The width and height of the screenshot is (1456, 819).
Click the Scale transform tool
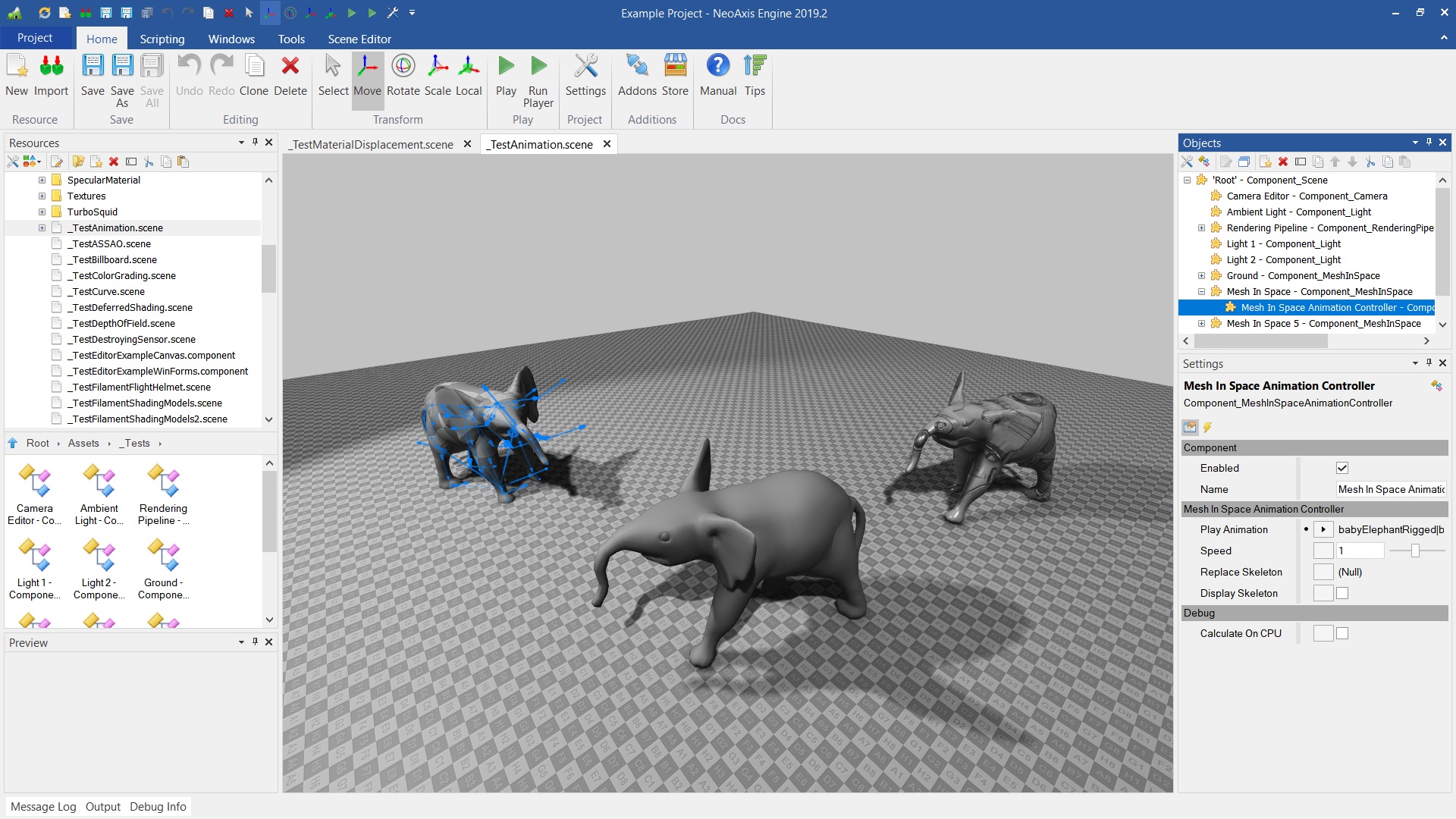tap(438, 75)
